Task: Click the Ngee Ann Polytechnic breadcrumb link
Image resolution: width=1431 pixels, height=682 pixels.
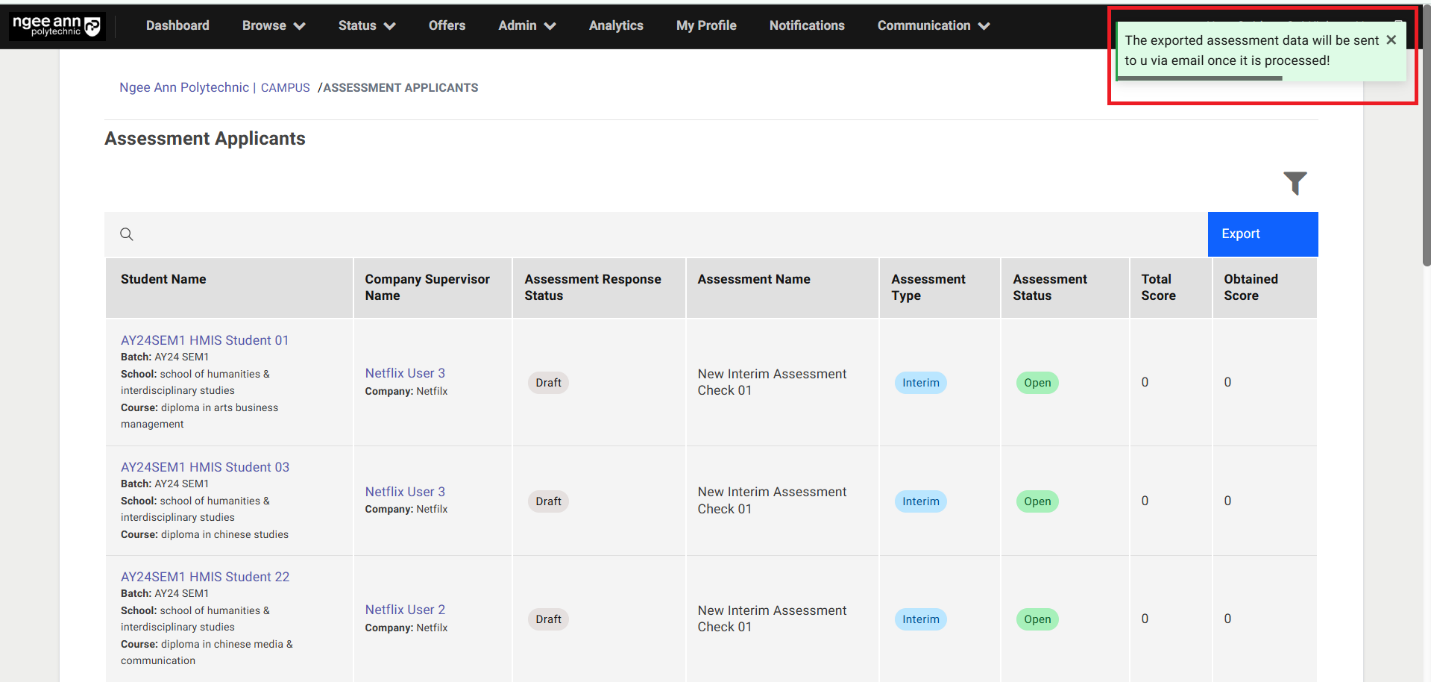Action: coord(184,88)
